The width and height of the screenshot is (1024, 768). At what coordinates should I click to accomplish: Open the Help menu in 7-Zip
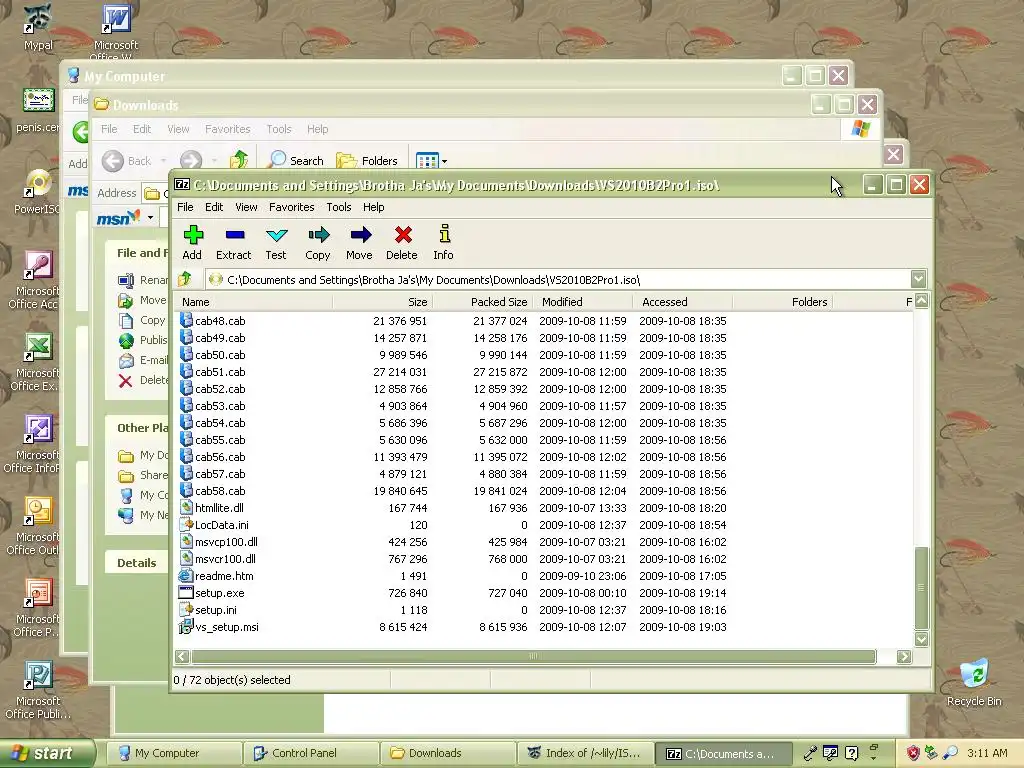tap(373, 207)
